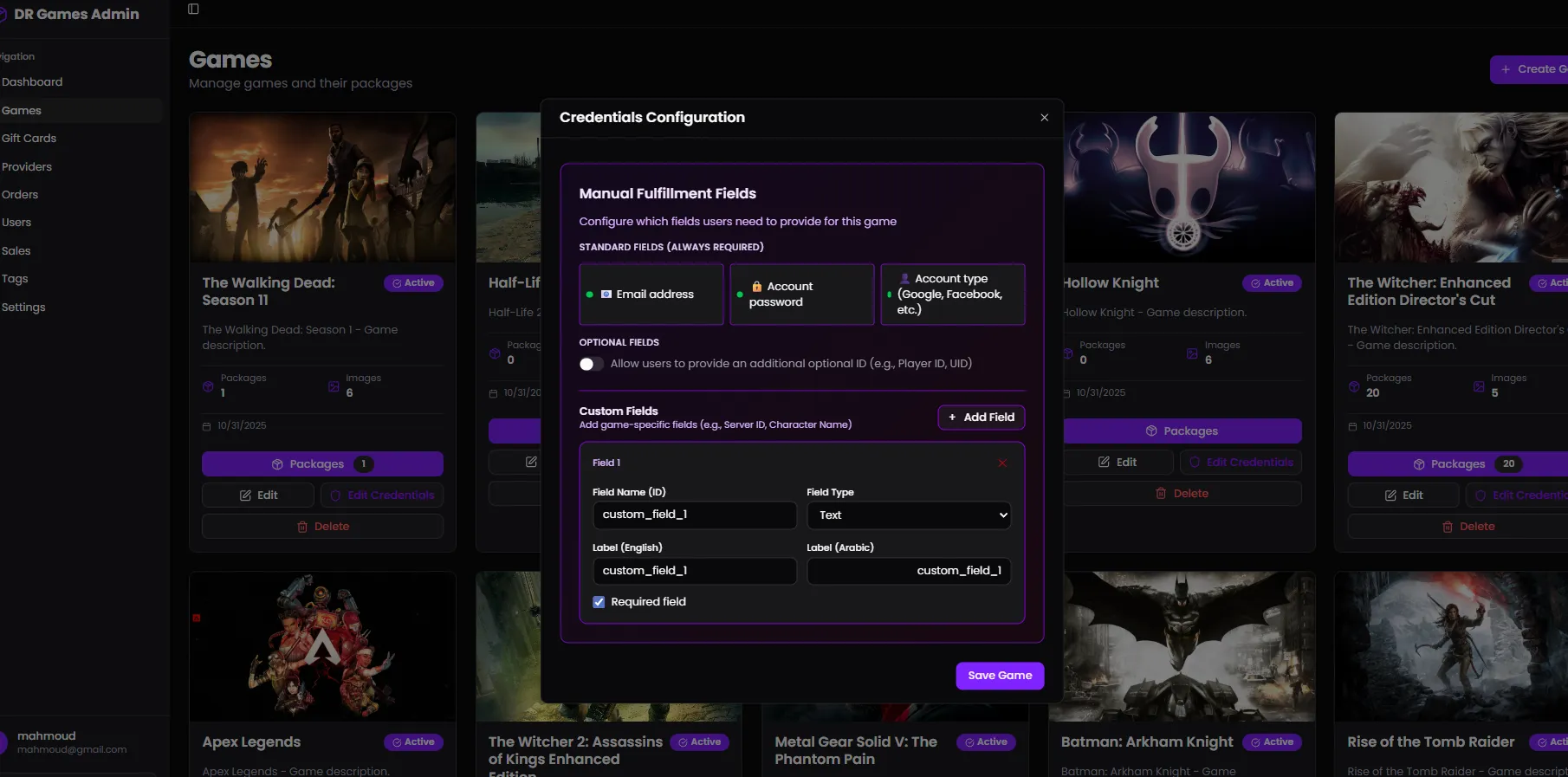This screenshot has height=777, width=1568.
Task: Toggle optional additional ID switch
Action: (x=592, y=364)
